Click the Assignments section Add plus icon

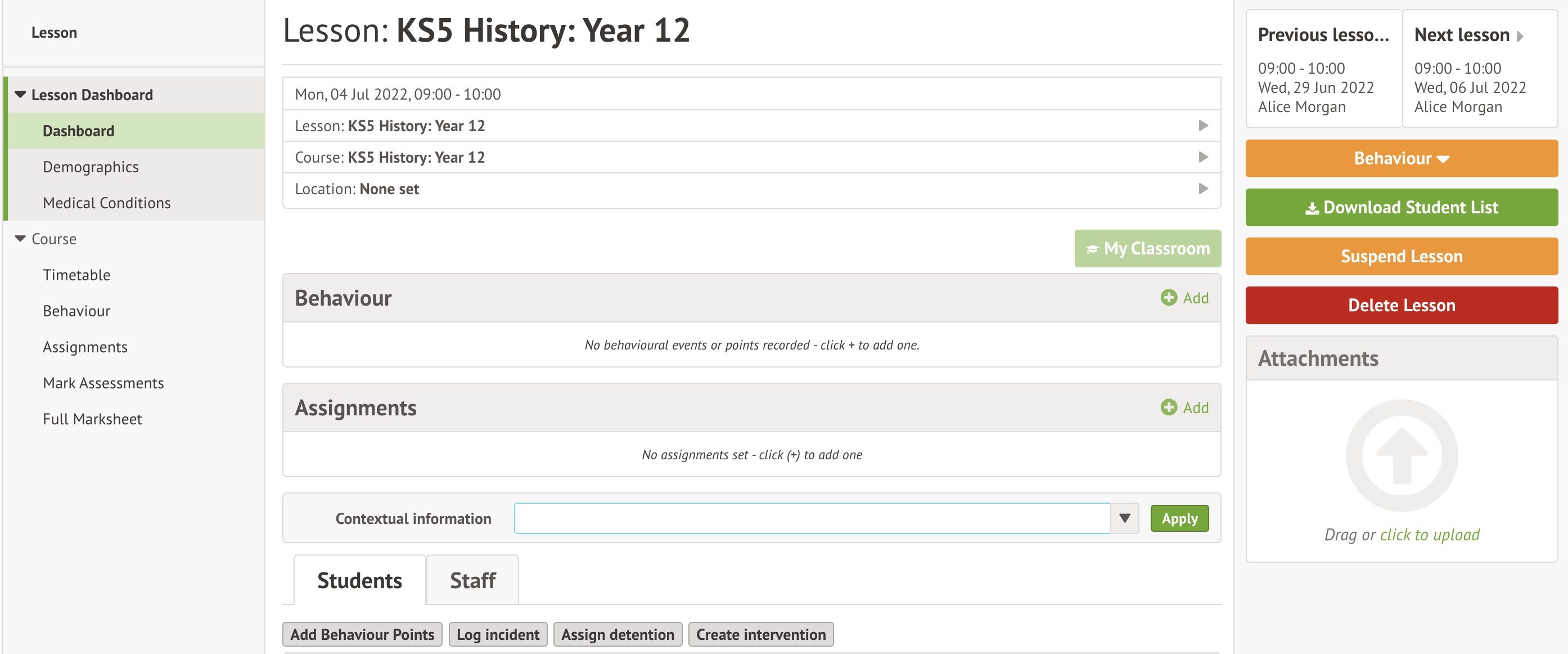1168,407
